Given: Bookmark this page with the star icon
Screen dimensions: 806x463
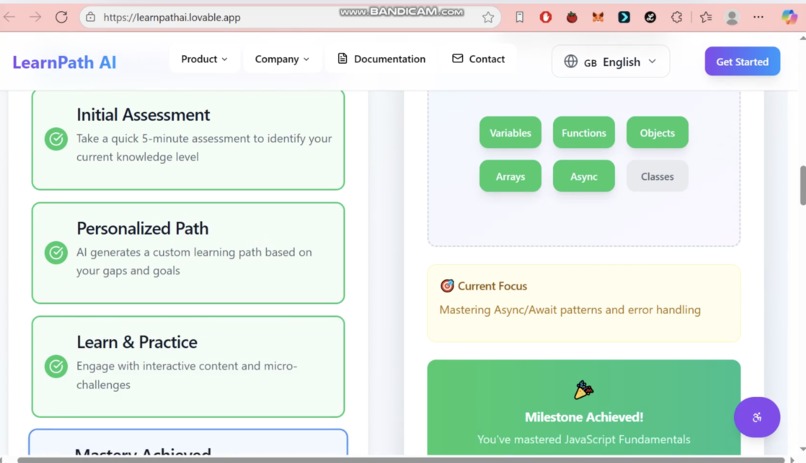Looking at the screenshot, I should (x=488, y=17).
